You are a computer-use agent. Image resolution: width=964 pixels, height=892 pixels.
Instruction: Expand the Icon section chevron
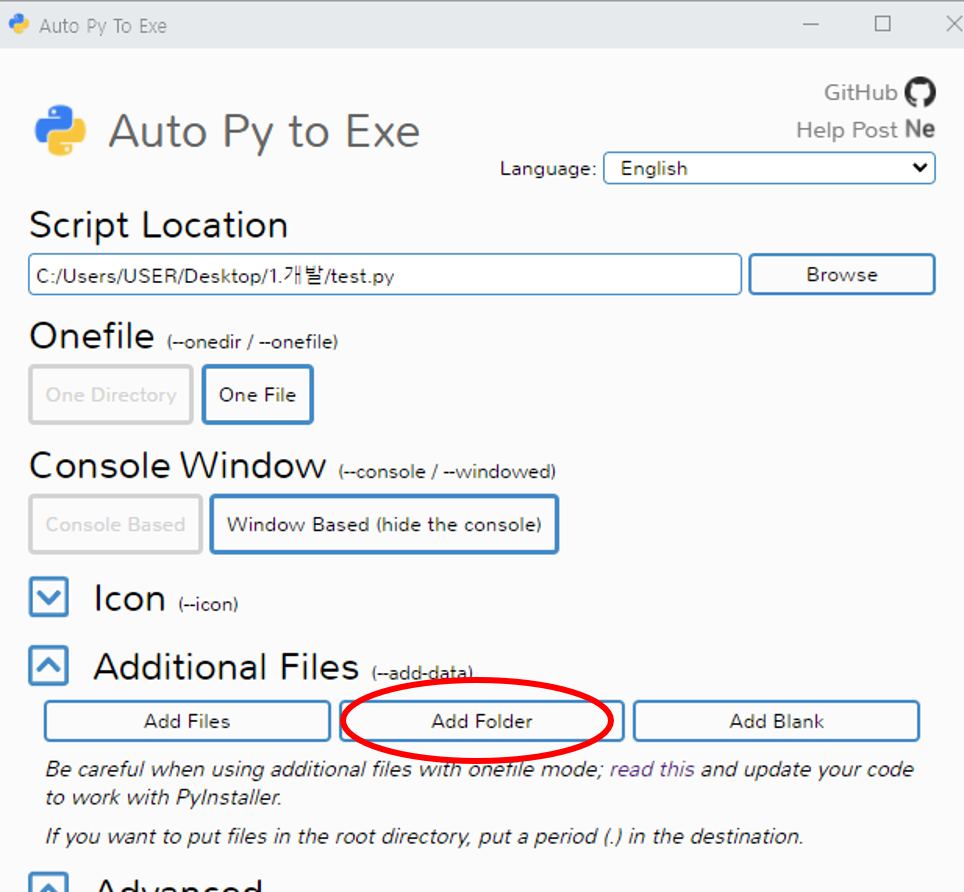pos(49,597)
